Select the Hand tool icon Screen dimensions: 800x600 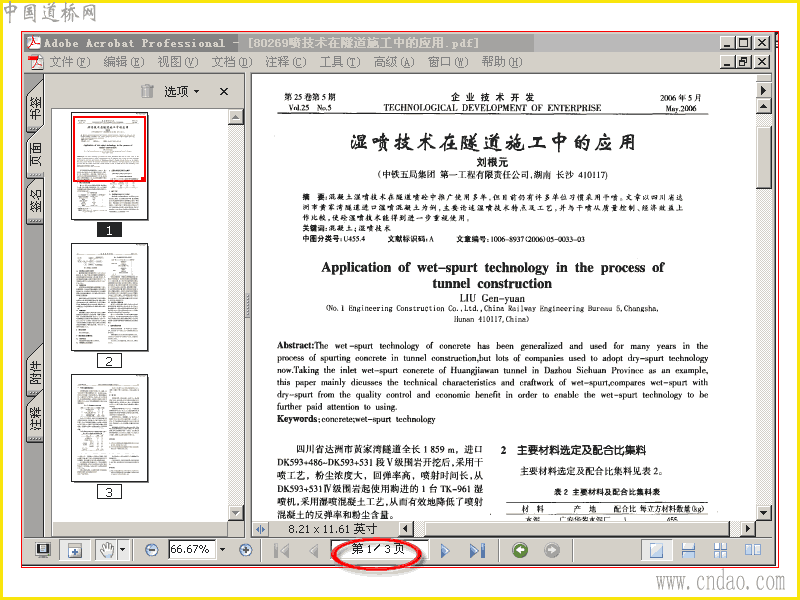107,550
